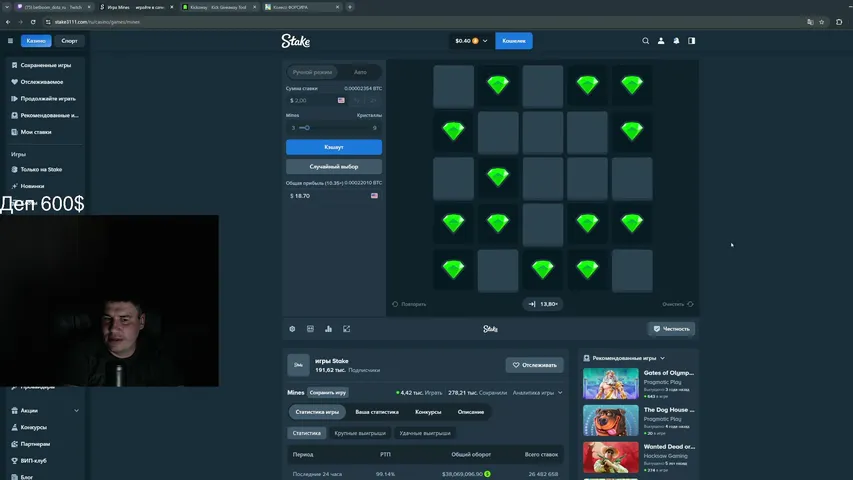Click the browser translate page icon

pos(810,22)
